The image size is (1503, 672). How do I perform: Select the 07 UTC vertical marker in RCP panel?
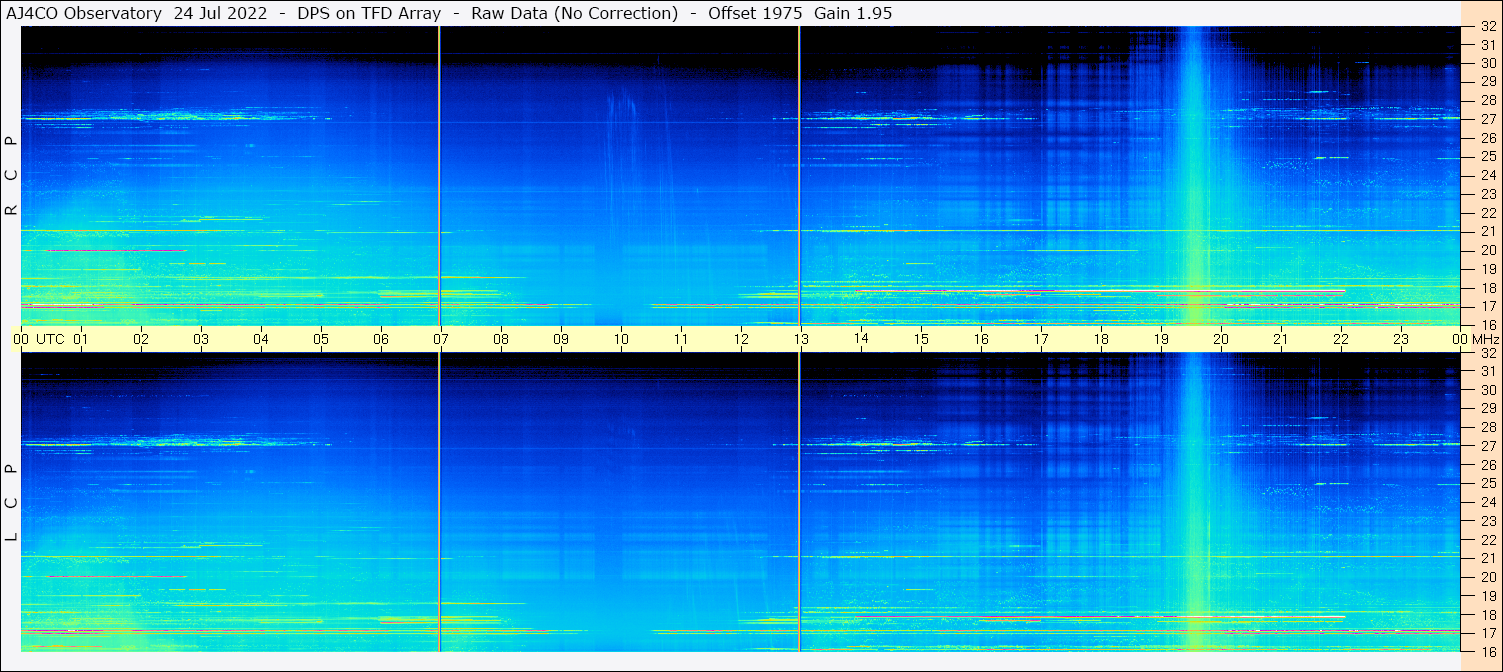[x=440, y=176]
